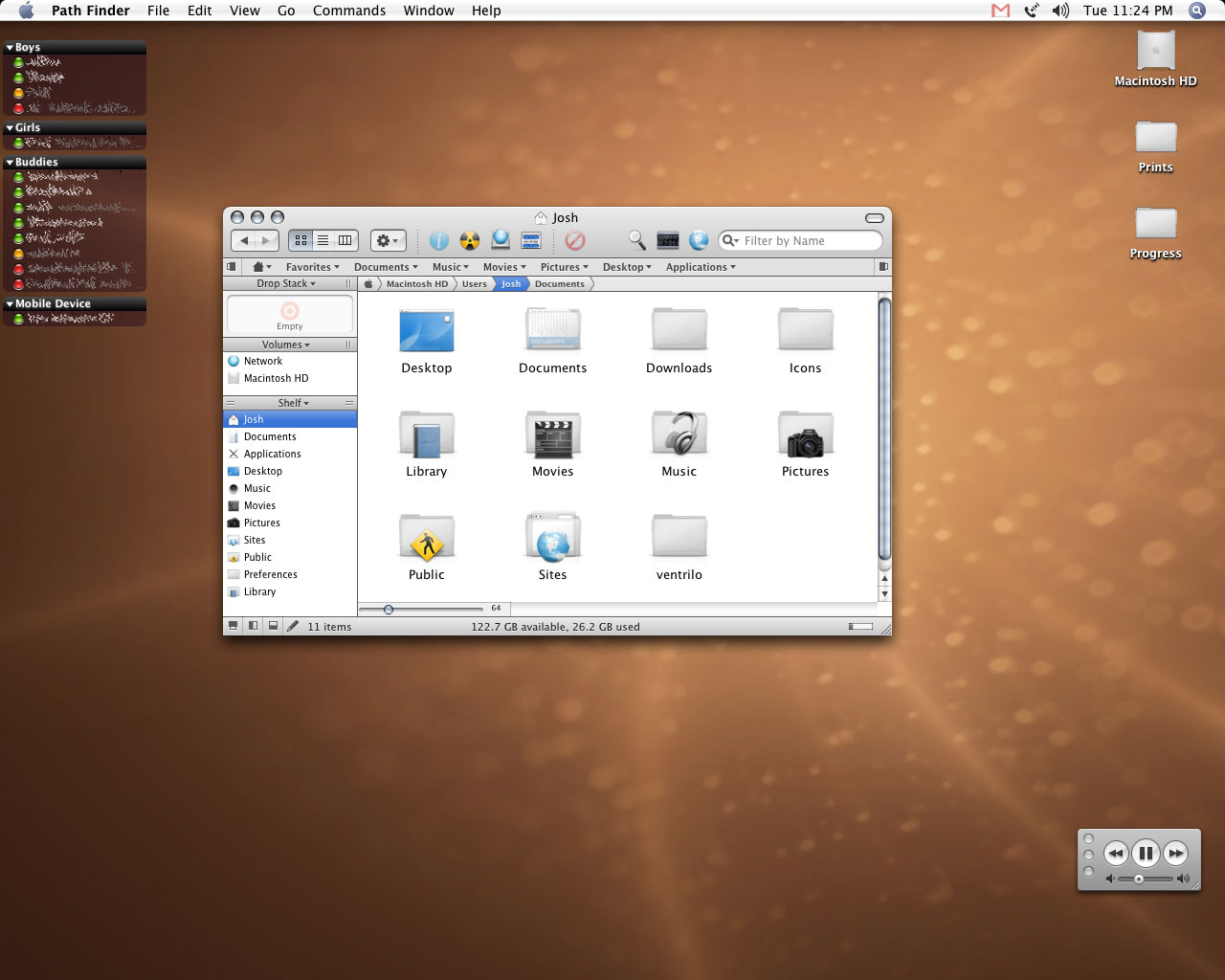Screen dimensions: 1225x980
Task: Open the Go menu
Action: pos(286,11)
